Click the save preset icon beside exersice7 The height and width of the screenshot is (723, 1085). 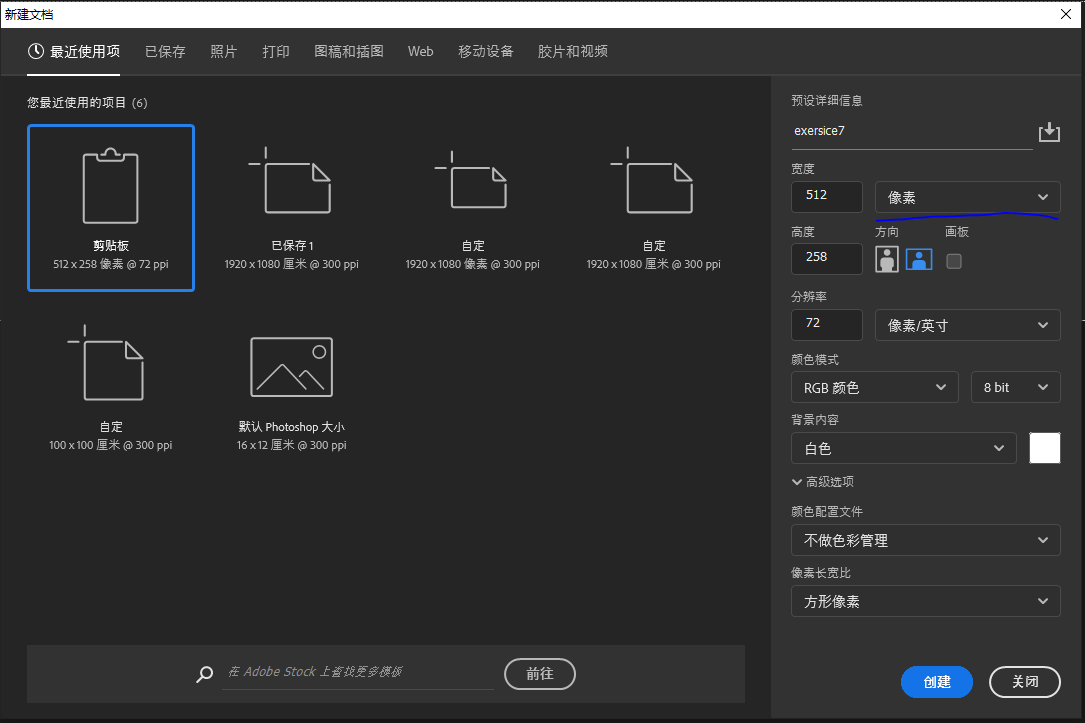(1049, 131)
